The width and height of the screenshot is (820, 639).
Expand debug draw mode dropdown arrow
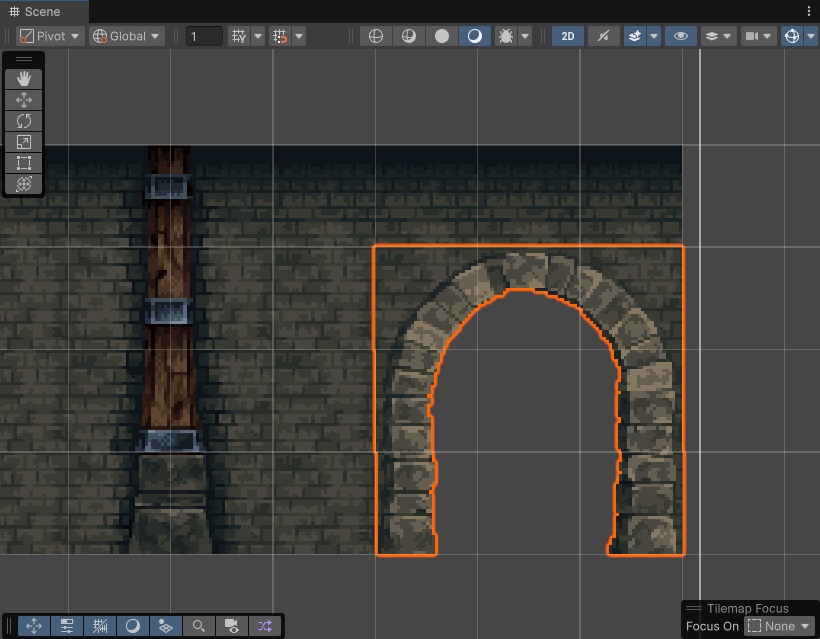click(x=525, y=36)
